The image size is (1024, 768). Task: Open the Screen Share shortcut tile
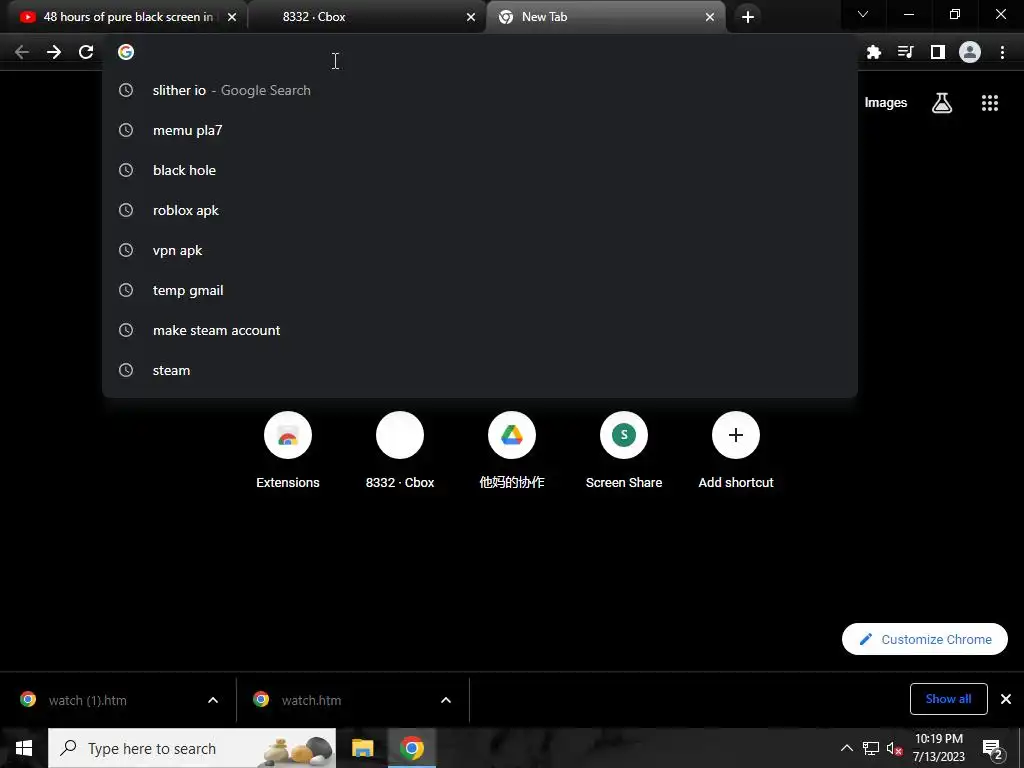pos(624,451)
